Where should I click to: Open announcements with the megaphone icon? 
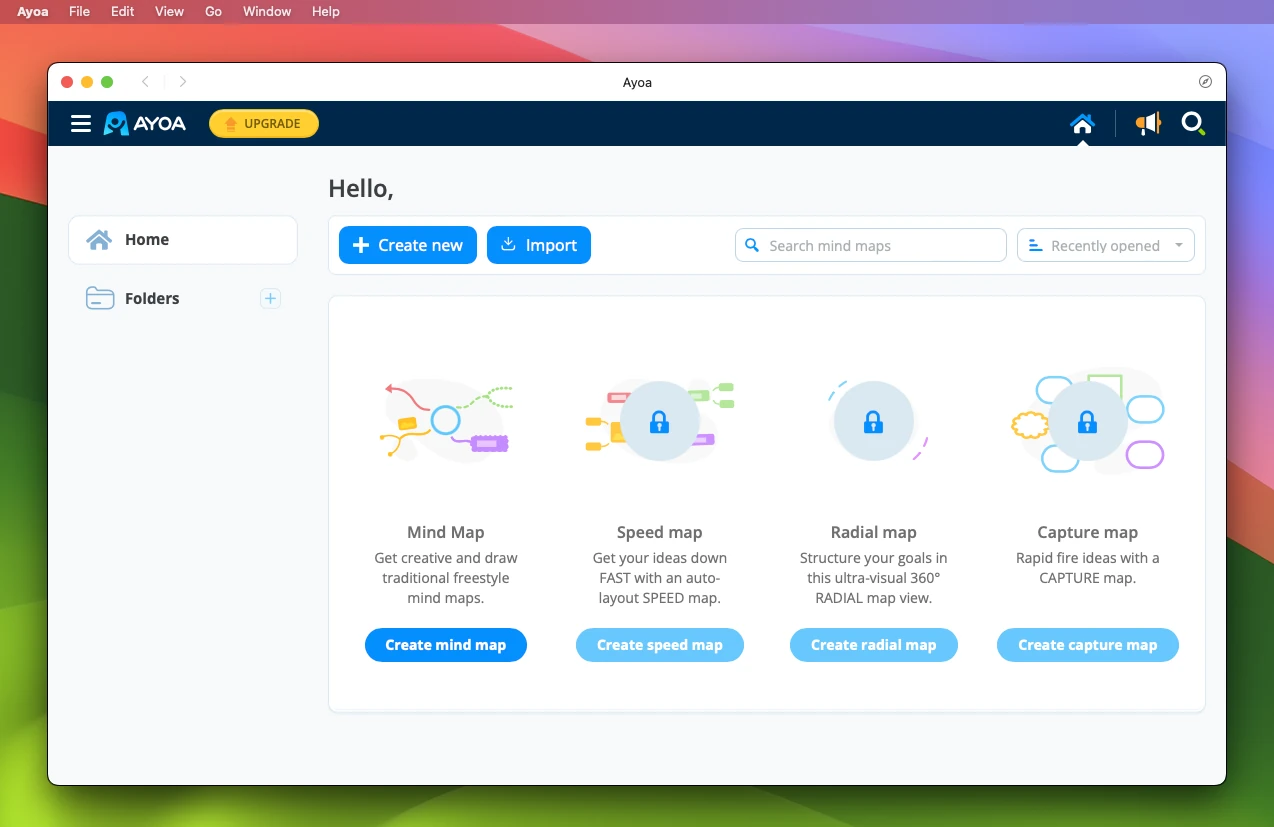[x=1147, y=123]
